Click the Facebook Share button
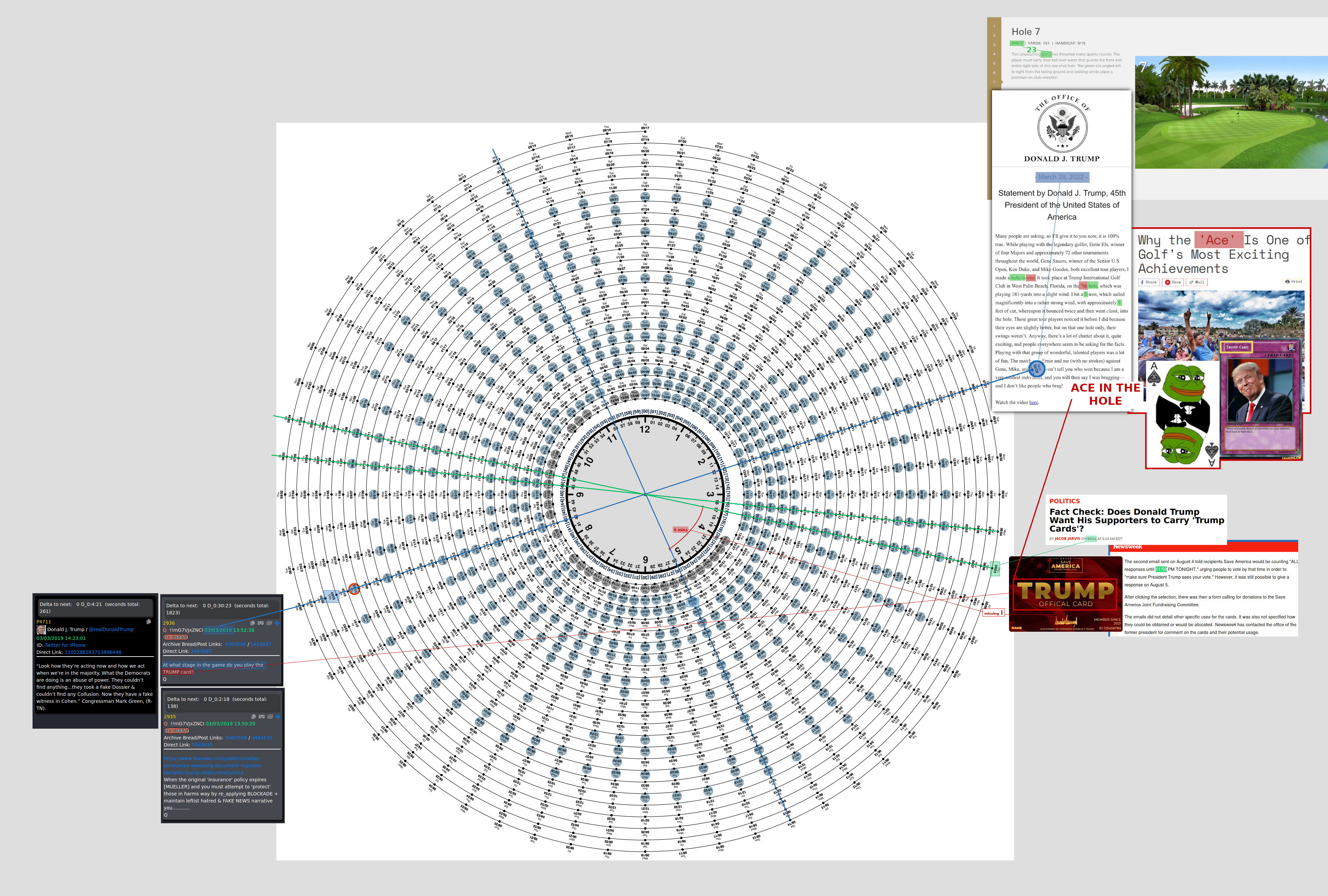The height and width of the screenshot is (896, 1328). [x=1149, y=282]
